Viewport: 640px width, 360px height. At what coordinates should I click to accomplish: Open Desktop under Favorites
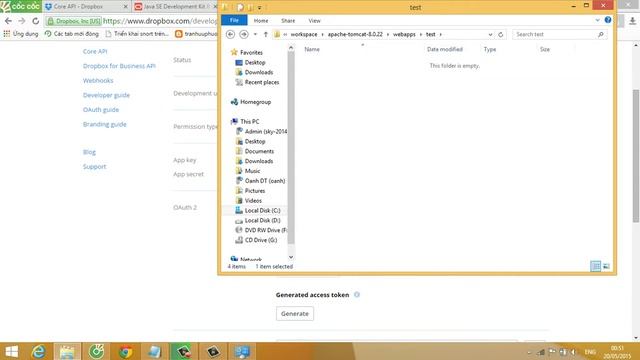255,62
